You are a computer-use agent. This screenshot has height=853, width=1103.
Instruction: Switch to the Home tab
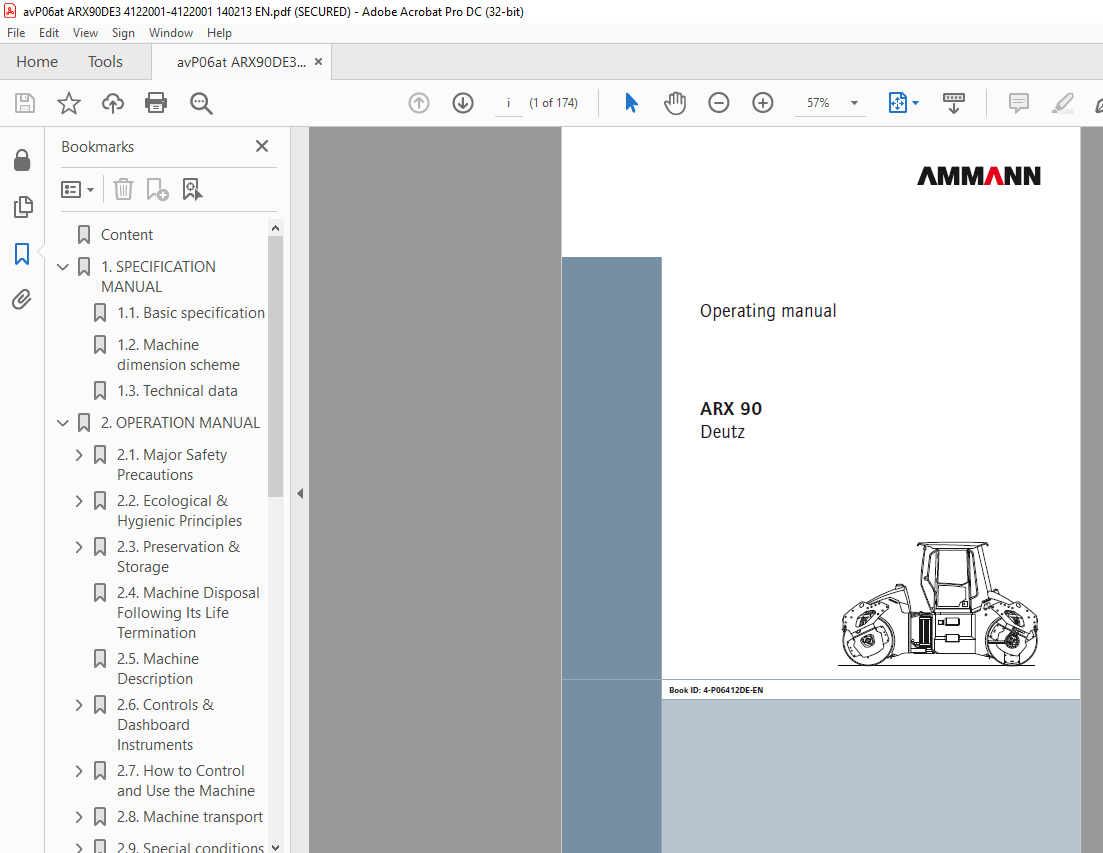(x=37, y=62)
